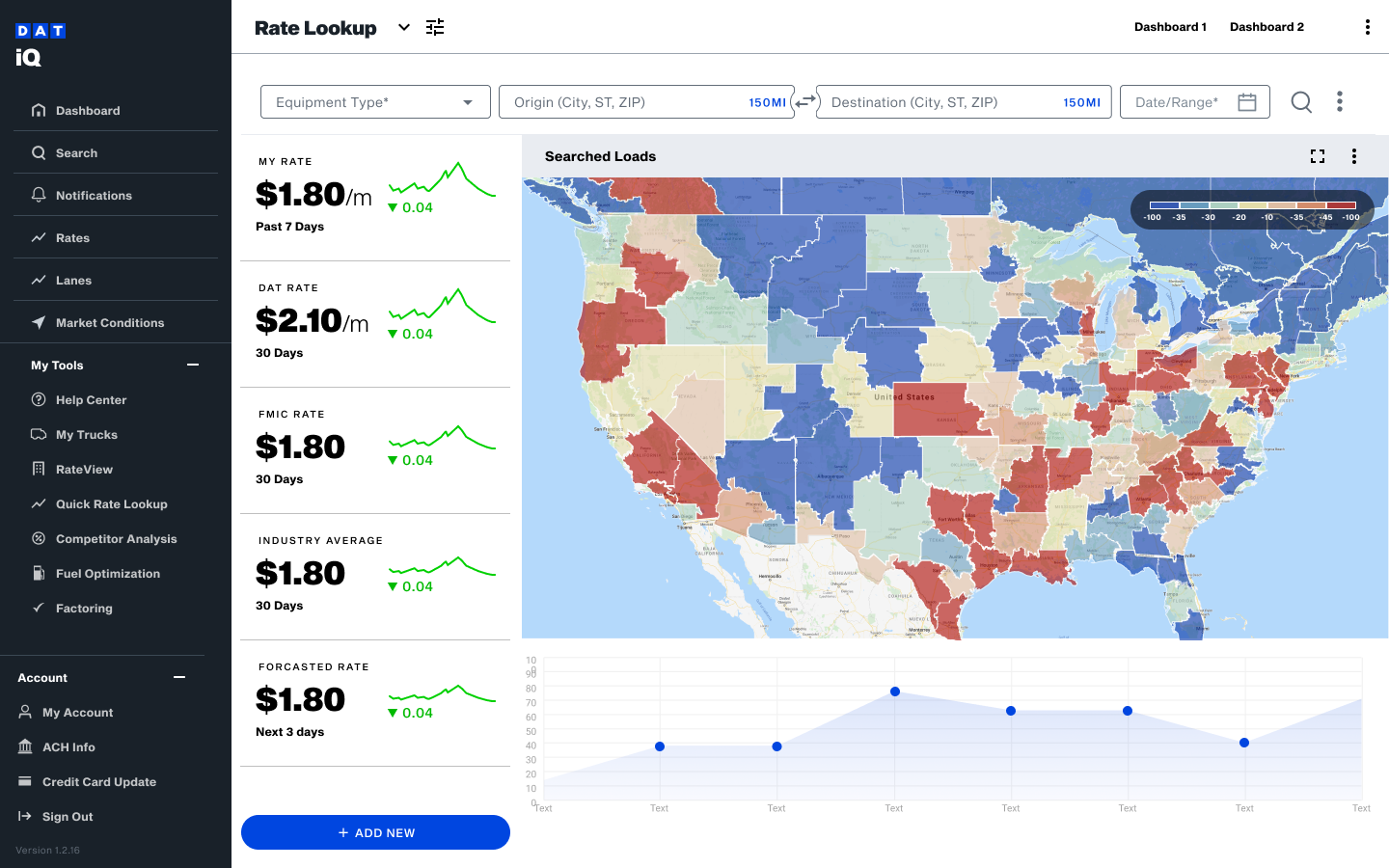Open Searched Loads panel three-dot menu

pos(1354,156)
